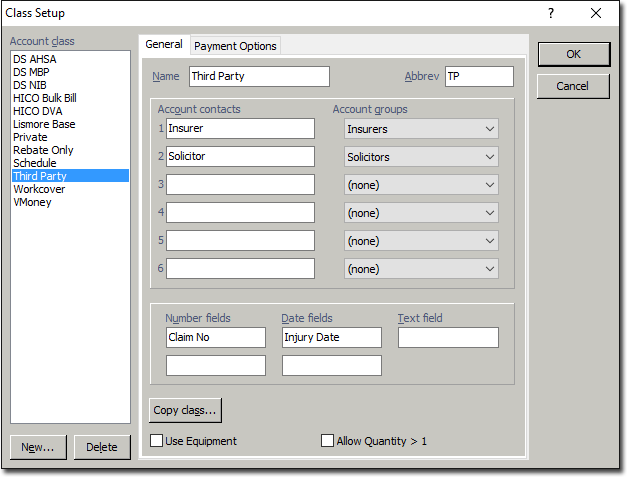Switch to the Payment Options tab

(235, 46)
